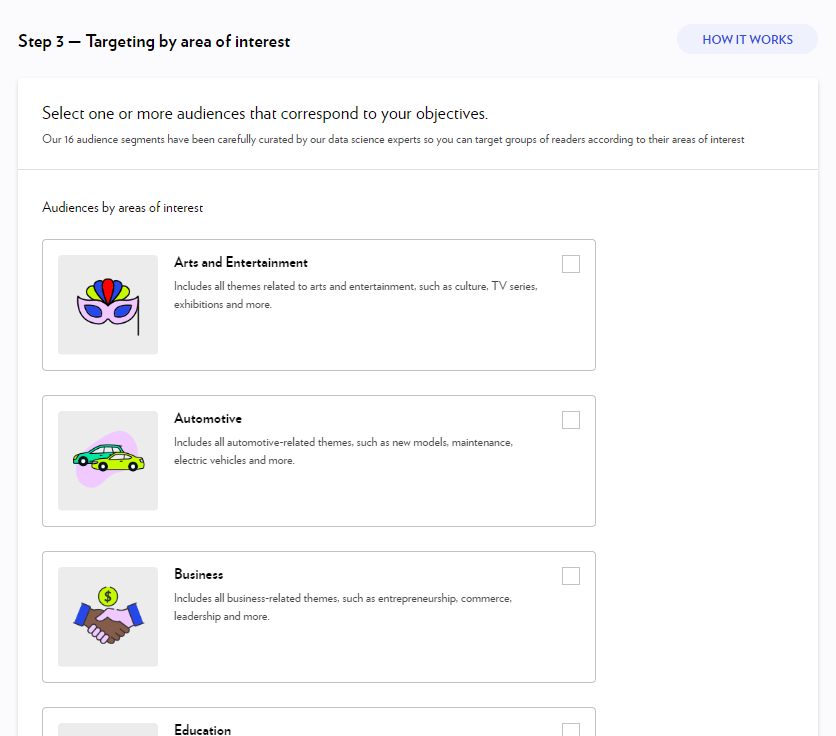Click the Automotive description about electric vehicles
Viewport: 836px width, 736px height.
point(343,451)
